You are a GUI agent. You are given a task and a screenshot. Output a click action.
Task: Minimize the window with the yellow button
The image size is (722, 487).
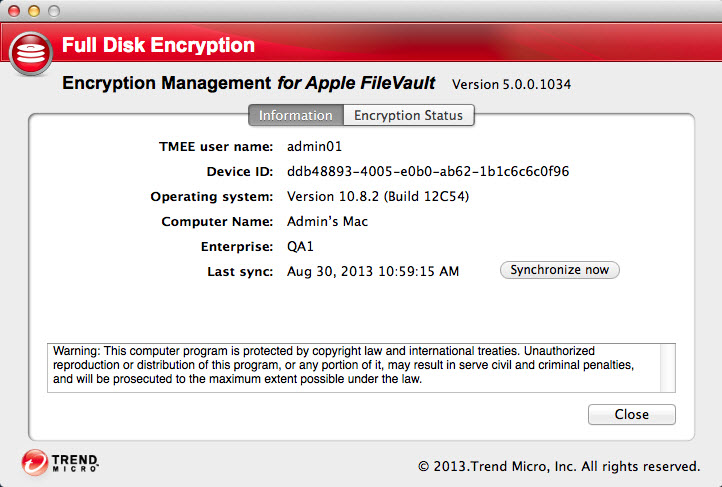[x=33, y=10]
